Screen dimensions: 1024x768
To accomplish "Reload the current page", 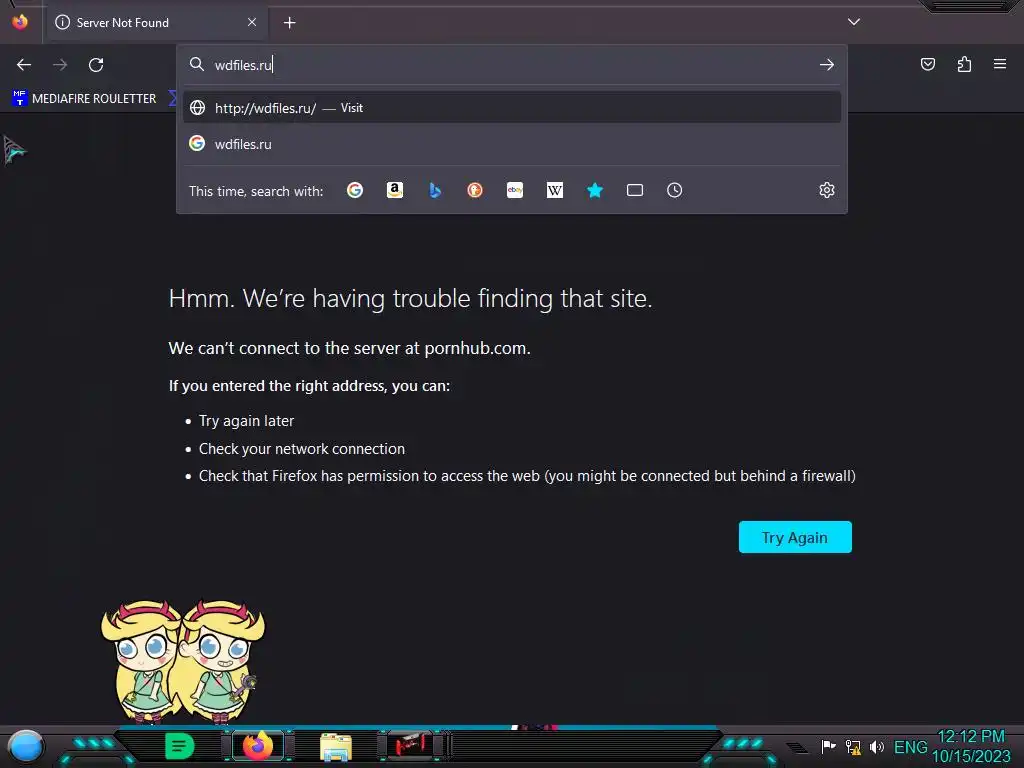I will (96, 65).
